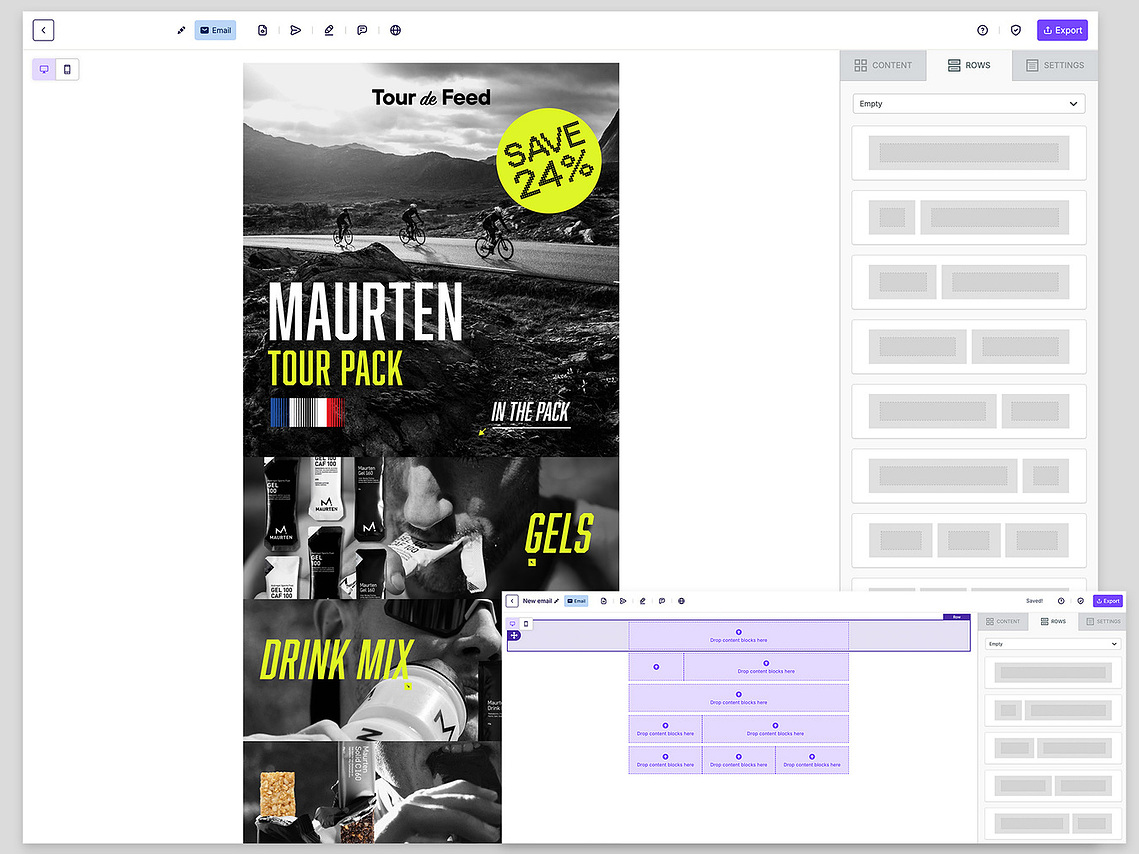The image size is (1139, 854).
Task: Click Export in the inset window
Action: tap(1108, 601)
